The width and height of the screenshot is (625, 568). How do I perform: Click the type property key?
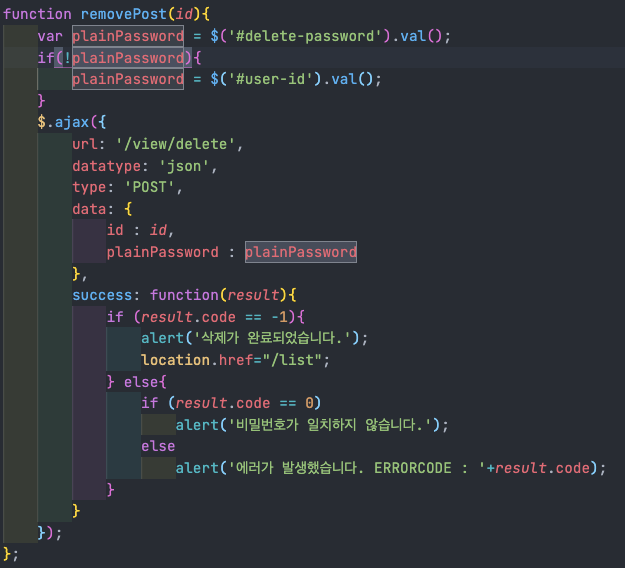89,187
